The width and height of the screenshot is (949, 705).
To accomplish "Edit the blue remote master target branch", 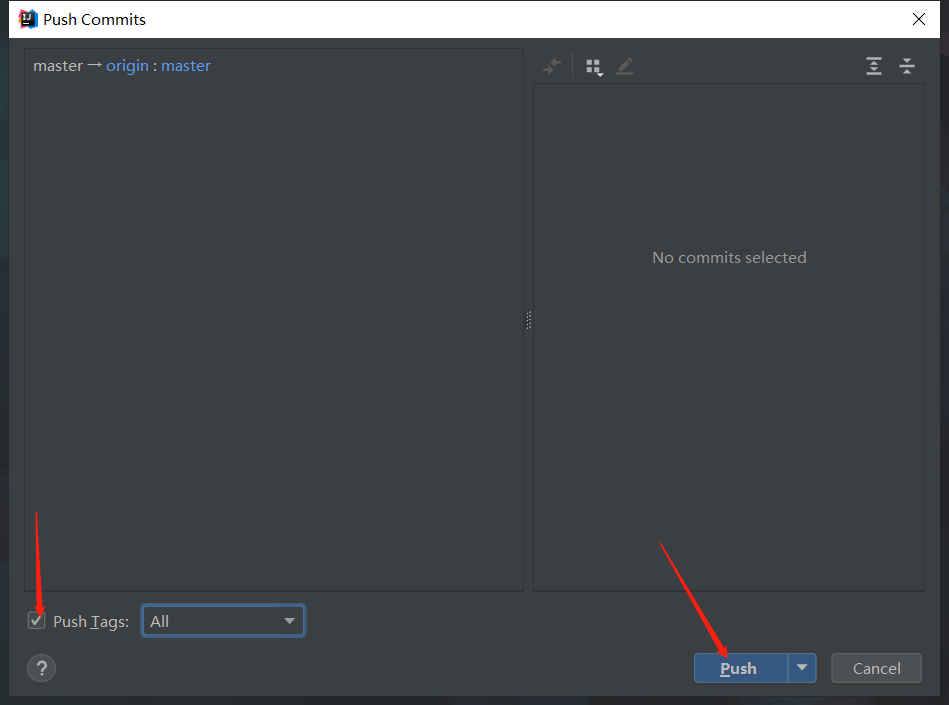I will pyautogui.click(x=186, y=66).
